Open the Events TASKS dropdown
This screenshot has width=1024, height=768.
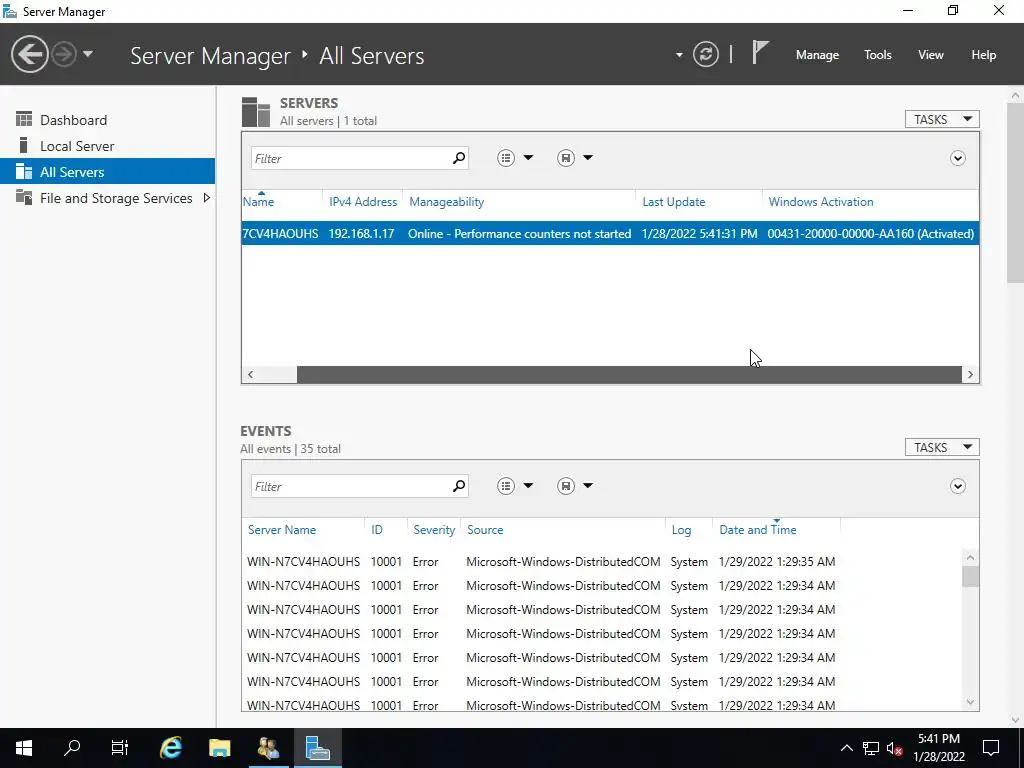(942, 447)
